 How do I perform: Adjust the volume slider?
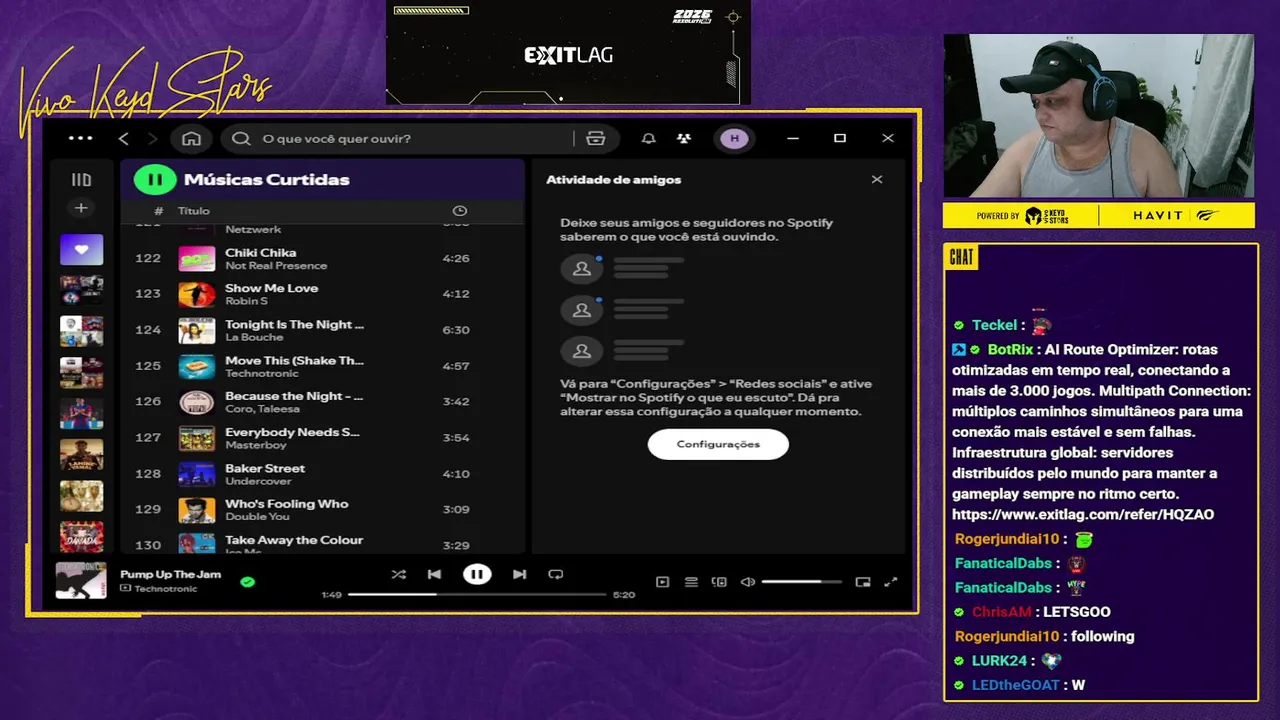tap(801, 582)
